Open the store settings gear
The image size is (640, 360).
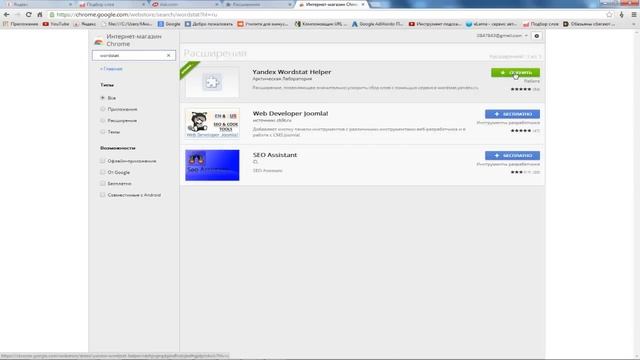[x=537, y=36]
